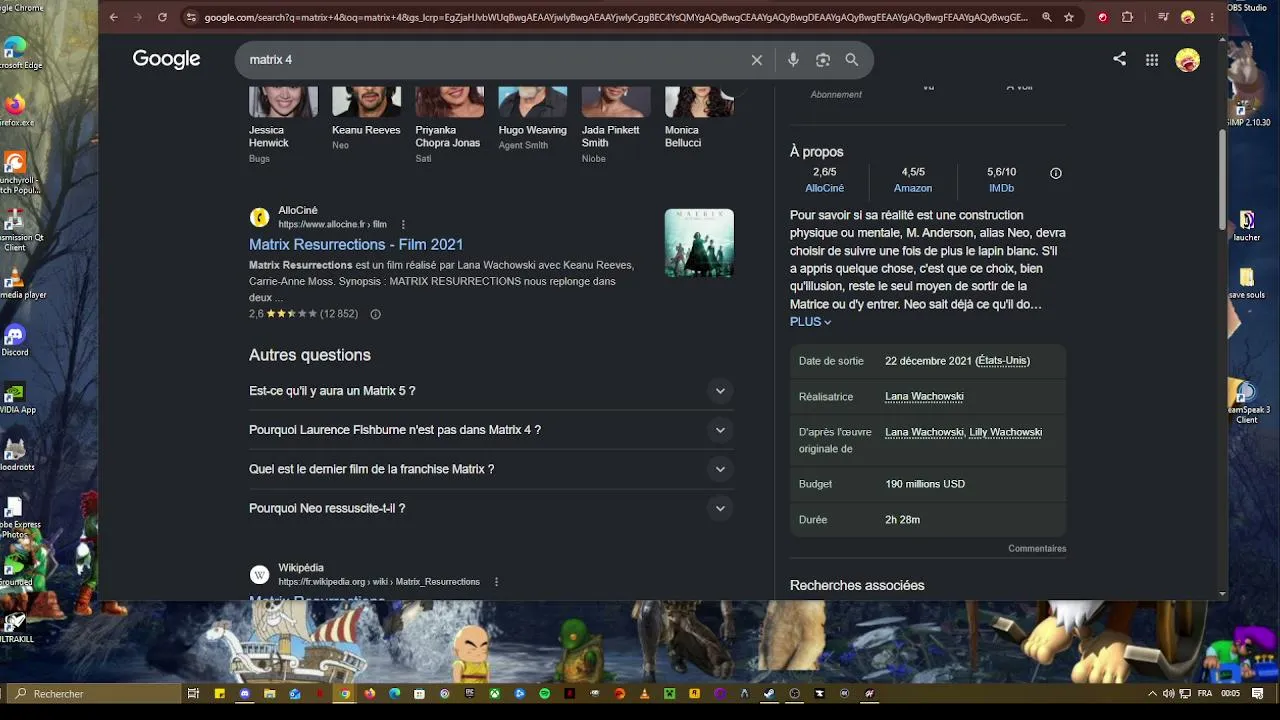Focus the Google search field
The image size is (1280, 720).
[x=494, y=60]
